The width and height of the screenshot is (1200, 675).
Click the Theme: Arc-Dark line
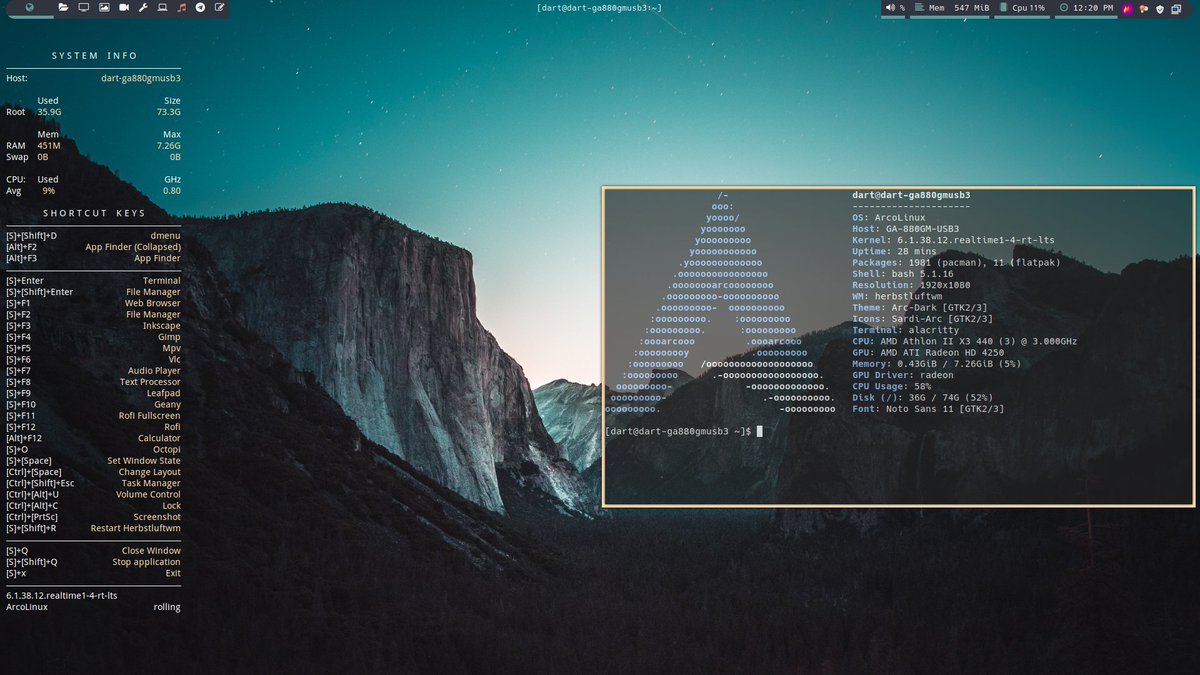[919, 307]
